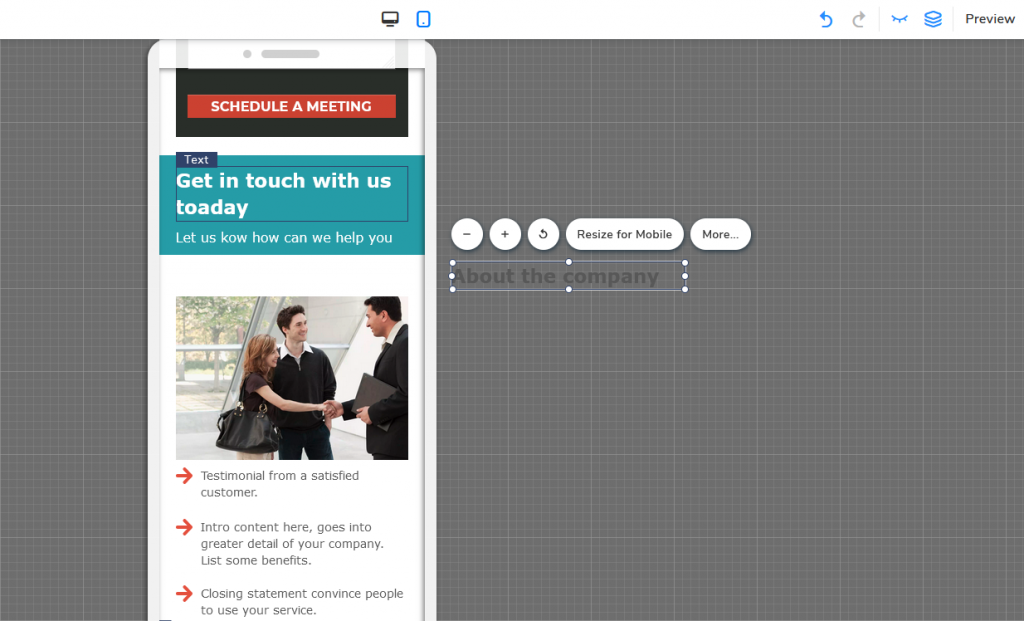The height and width of the screenshot is (621, 1024).
Task: Click Resize for Mobile button
Action: pos(624,234)
